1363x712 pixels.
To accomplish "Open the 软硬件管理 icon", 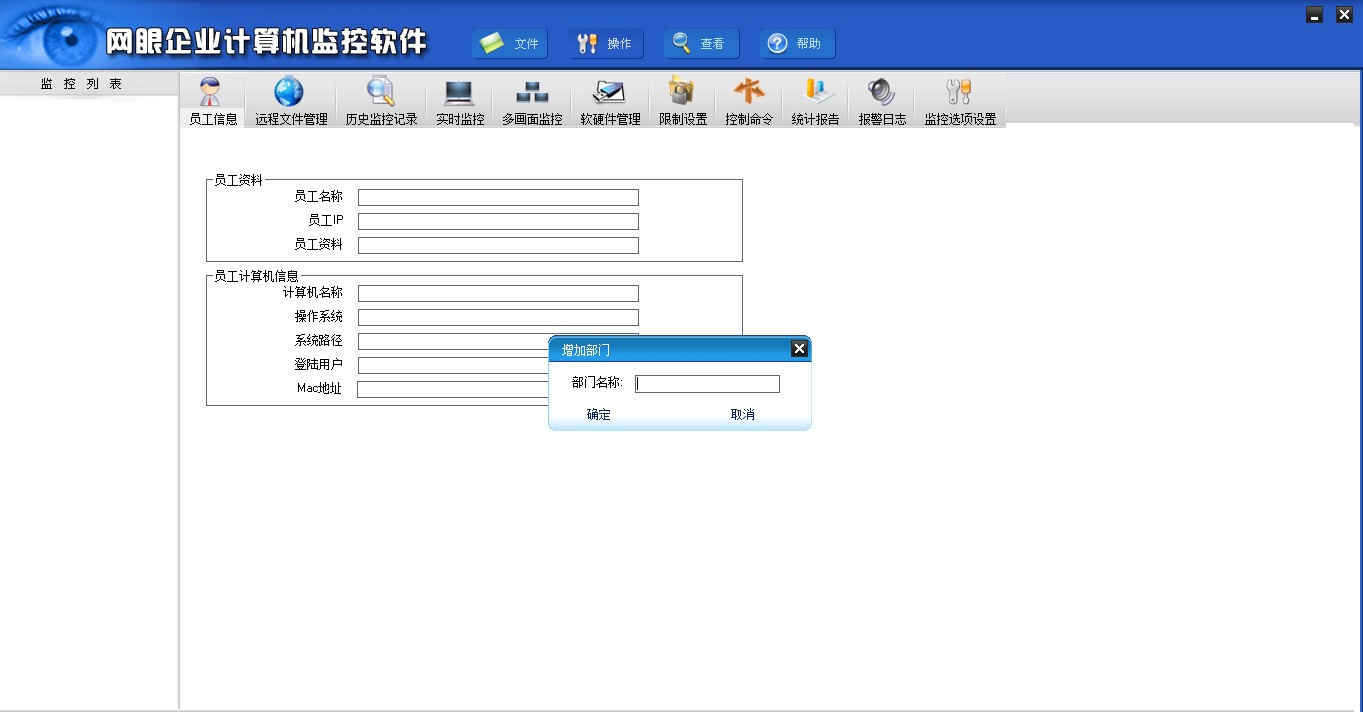I will pyautogui.click(x=609, y=92).
